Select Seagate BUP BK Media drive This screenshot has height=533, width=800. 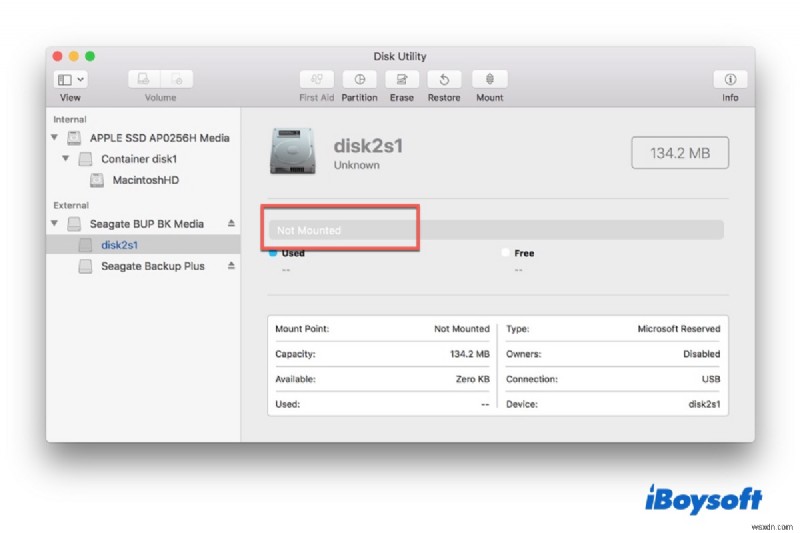[x=146, y=224]
